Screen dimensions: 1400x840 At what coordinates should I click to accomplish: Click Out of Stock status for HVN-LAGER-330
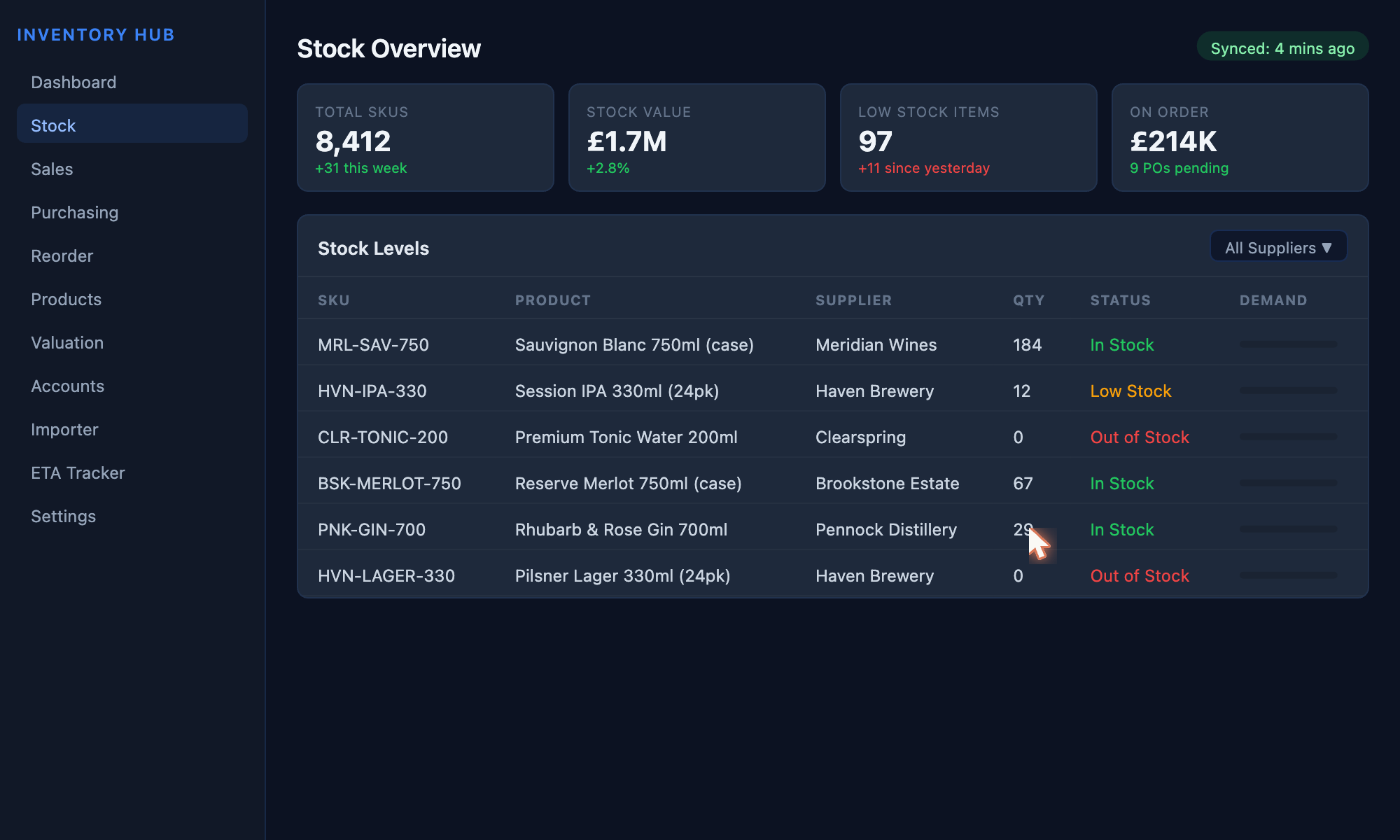click(x=1140, y=576)
